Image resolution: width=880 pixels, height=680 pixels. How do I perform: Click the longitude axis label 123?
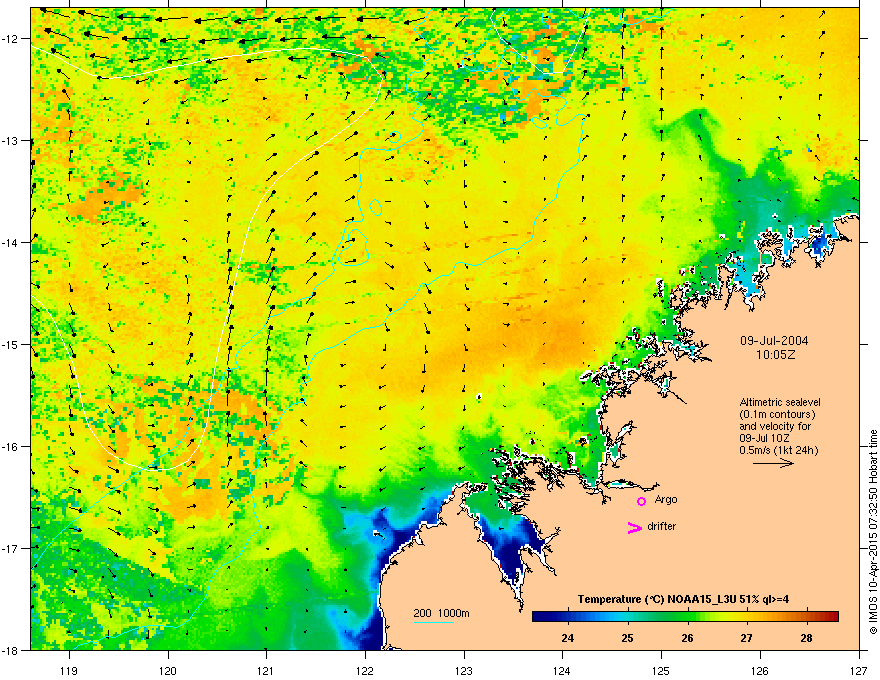(x=464, y=670)
